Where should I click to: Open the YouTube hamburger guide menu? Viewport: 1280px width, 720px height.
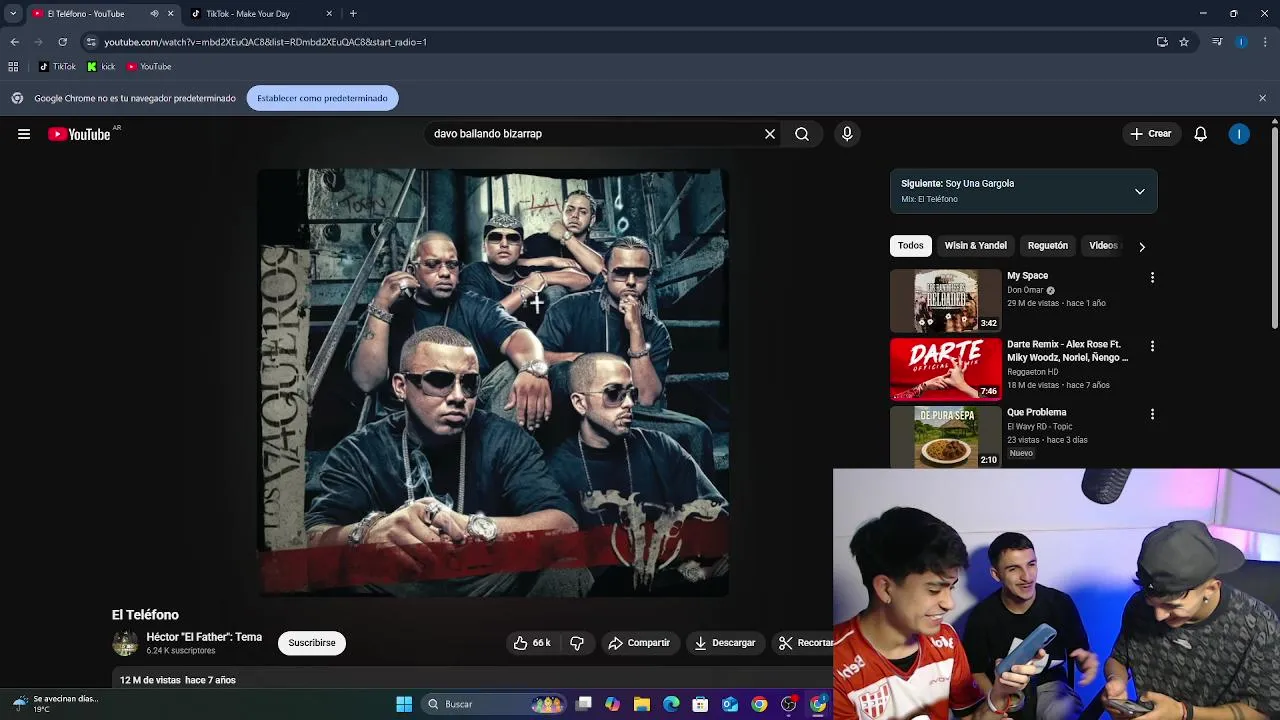point(24,134)
